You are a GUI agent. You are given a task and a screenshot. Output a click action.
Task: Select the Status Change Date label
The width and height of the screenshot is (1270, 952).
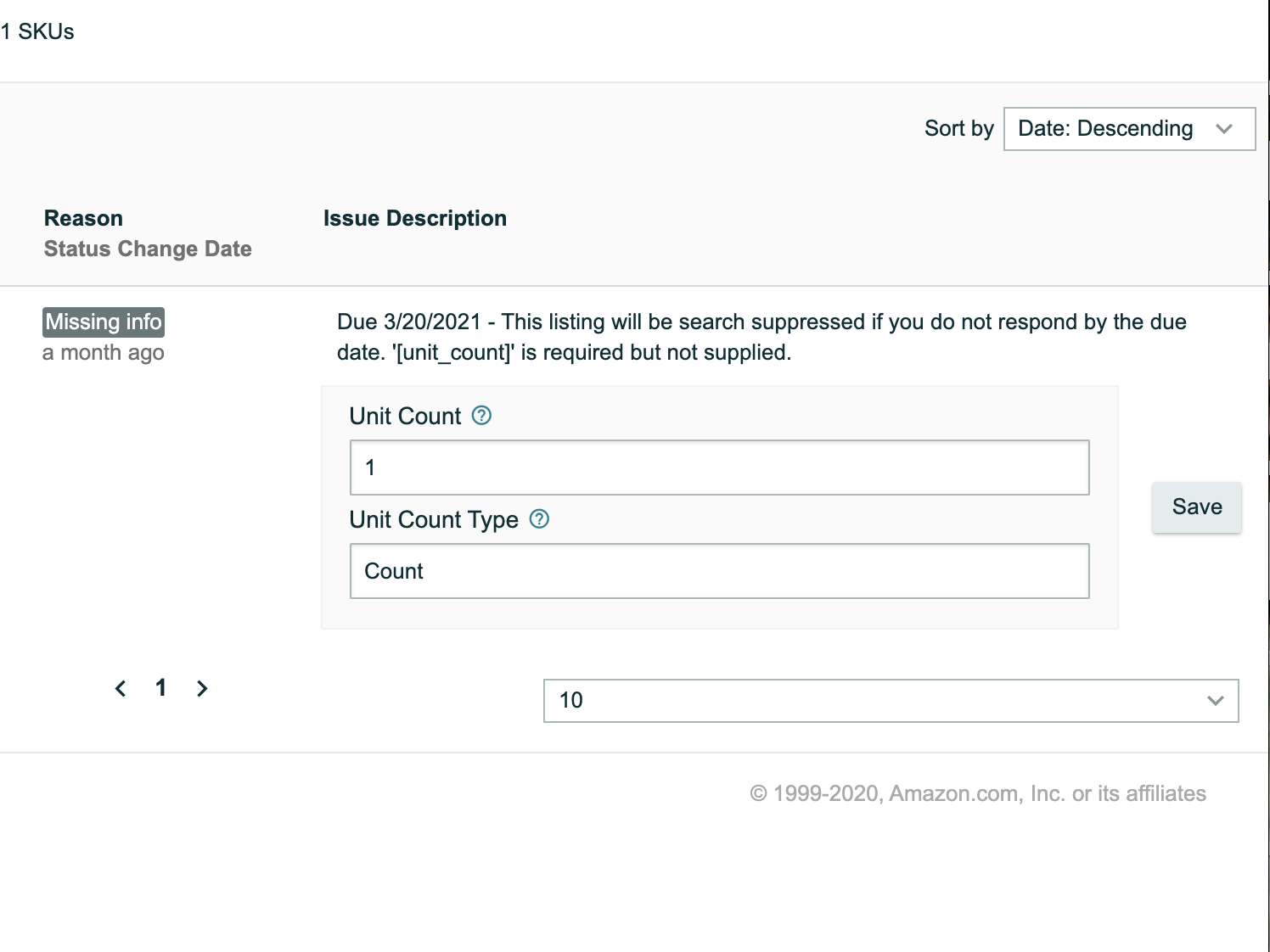tap(148, 249)
